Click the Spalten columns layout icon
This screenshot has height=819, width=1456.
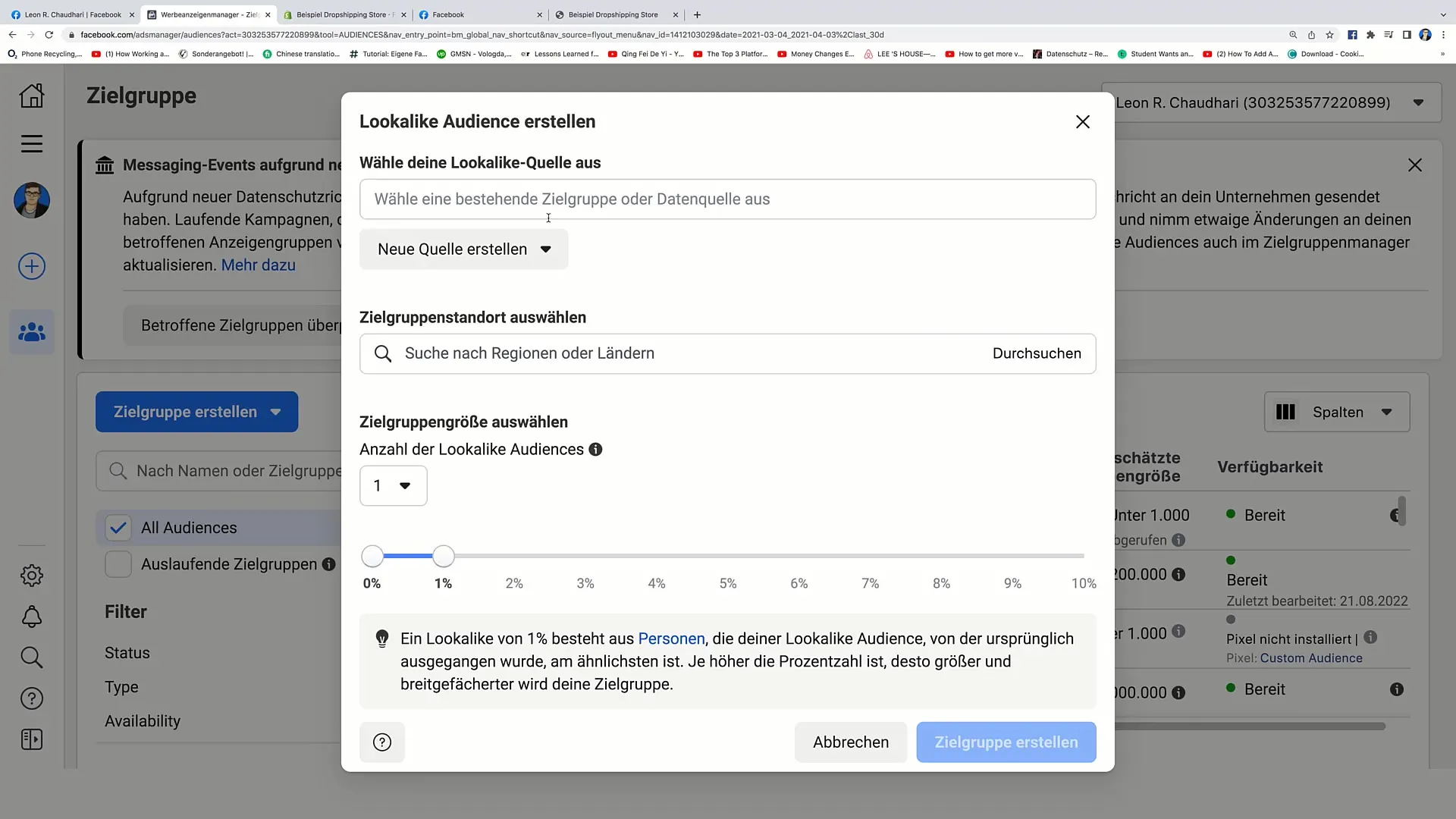tap(1286, 411)
